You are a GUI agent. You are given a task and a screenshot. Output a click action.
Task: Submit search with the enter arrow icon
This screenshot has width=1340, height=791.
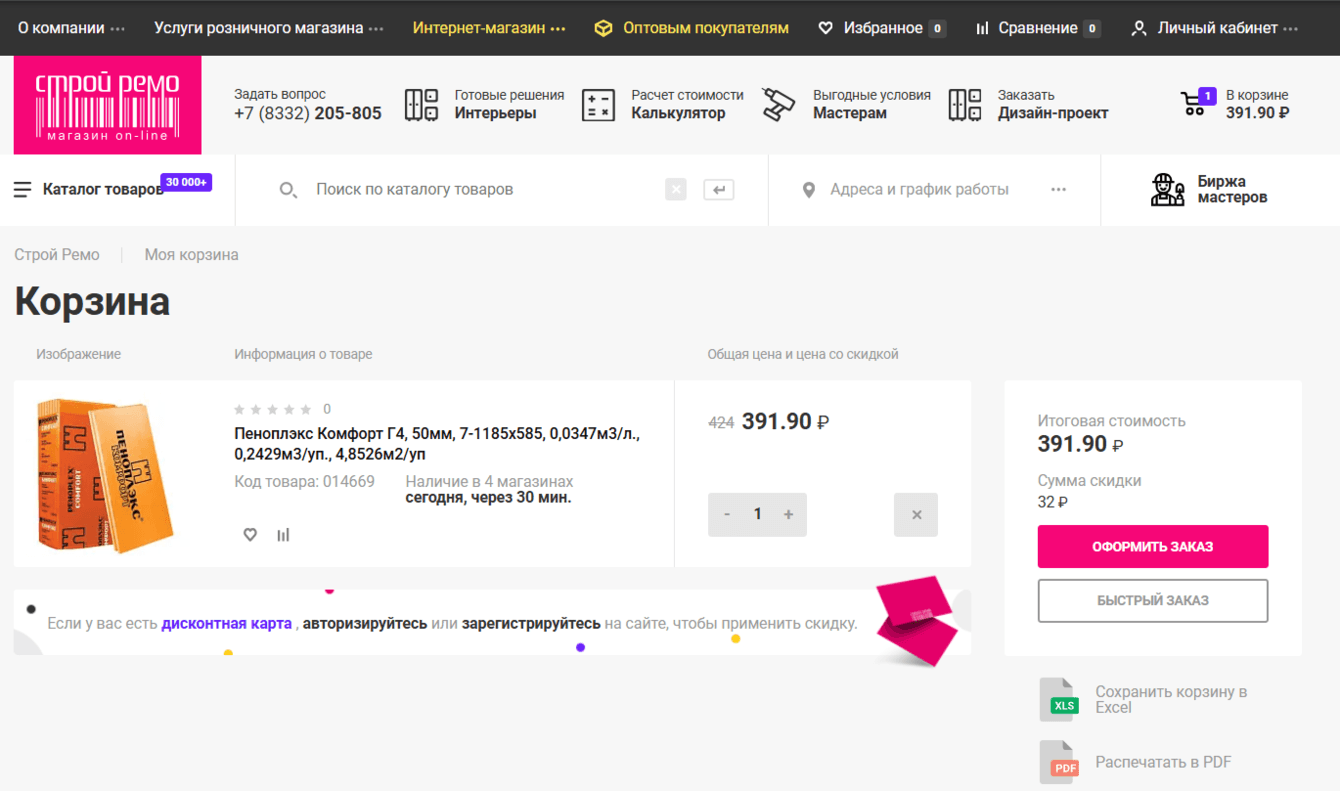tap(718, 190)
